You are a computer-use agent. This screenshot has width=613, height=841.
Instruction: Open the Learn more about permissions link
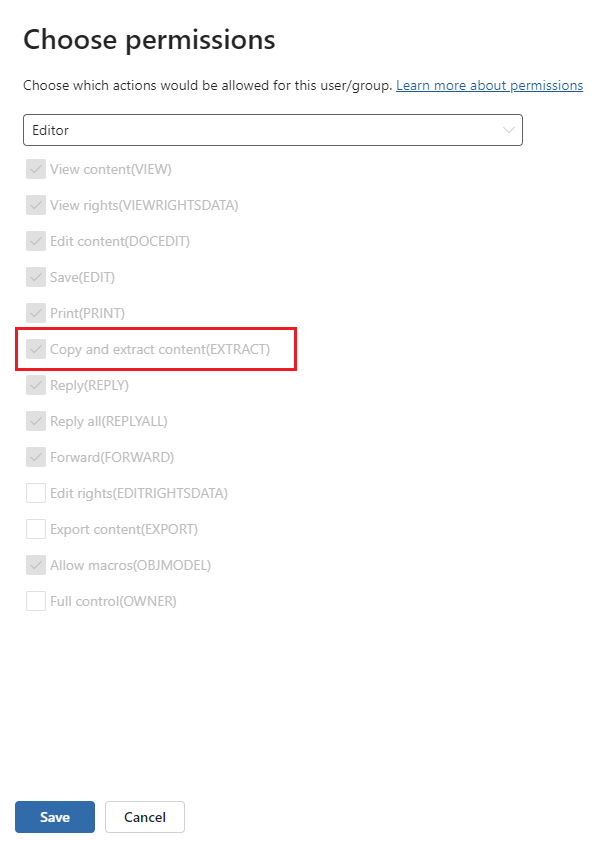(489, 85)
